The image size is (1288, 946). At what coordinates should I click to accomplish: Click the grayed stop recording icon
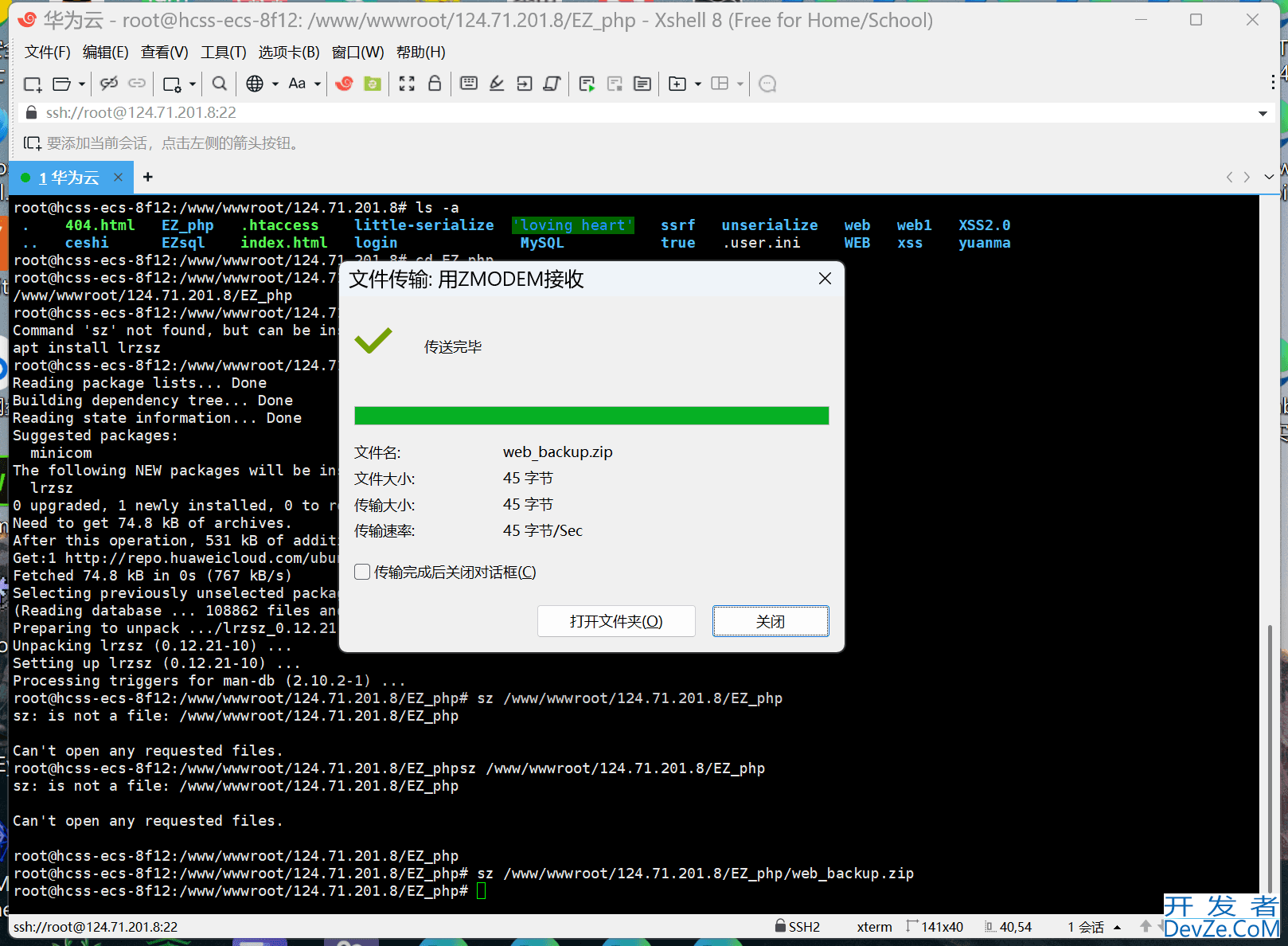[615, 84]
